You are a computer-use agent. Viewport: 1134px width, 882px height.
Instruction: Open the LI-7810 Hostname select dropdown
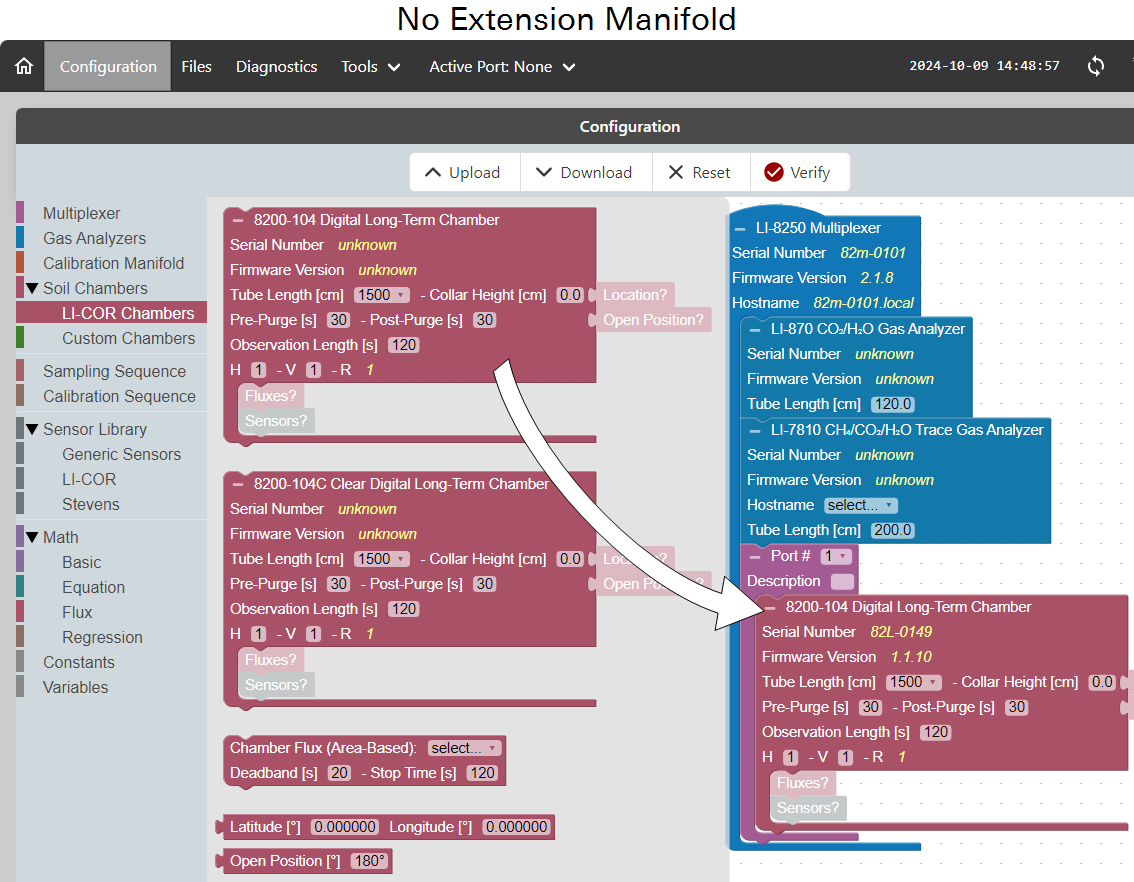coord(861,505)
